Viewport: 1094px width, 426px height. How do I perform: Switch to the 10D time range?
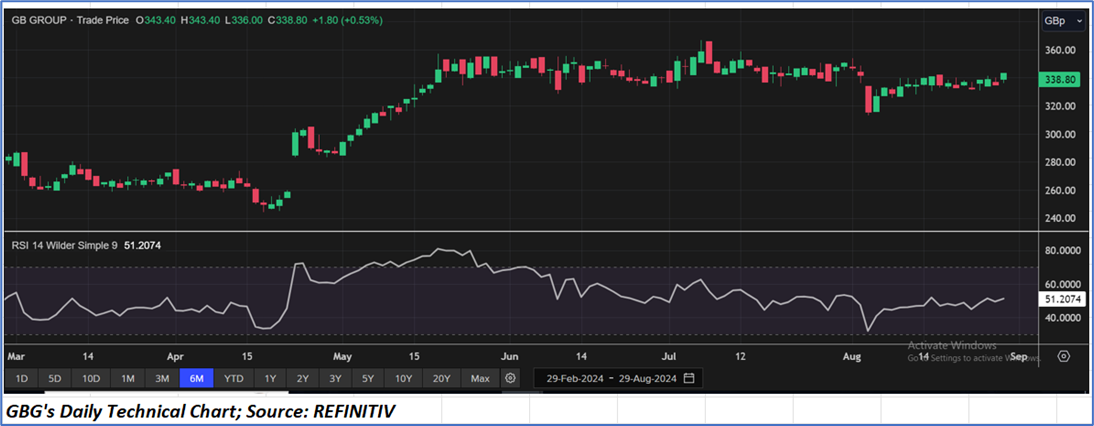coord(91,378)
